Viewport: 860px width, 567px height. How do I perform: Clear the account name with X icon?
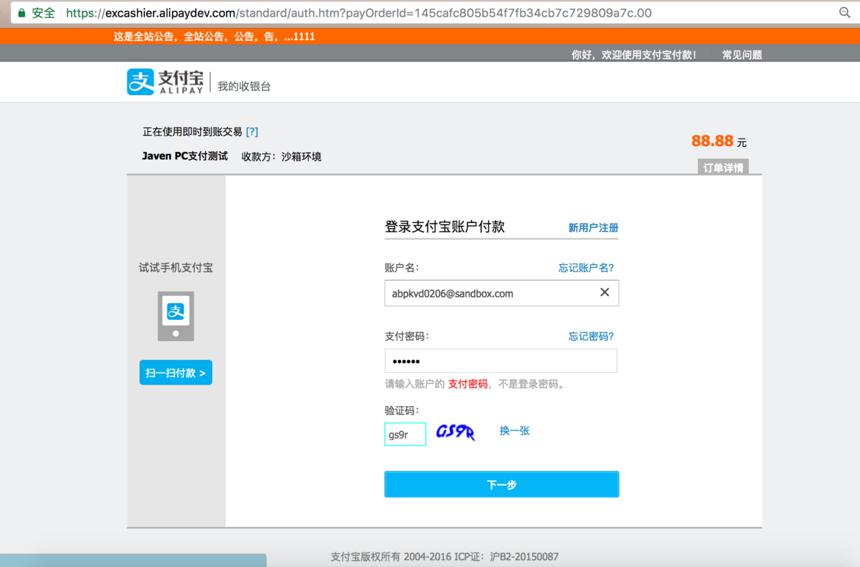click(604, 292)
